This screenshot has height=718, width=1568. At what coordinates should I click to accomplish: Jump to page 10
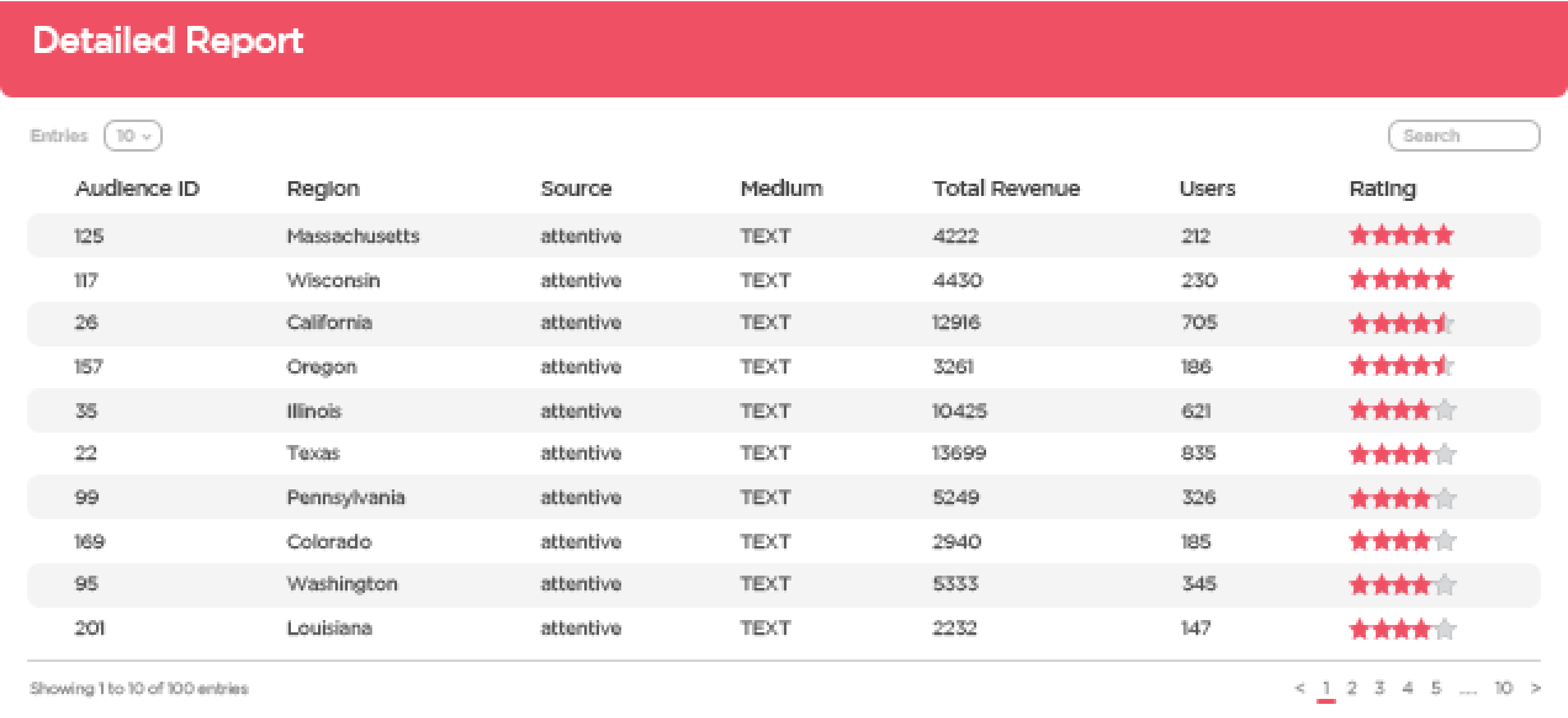(x=1503, y=688)
